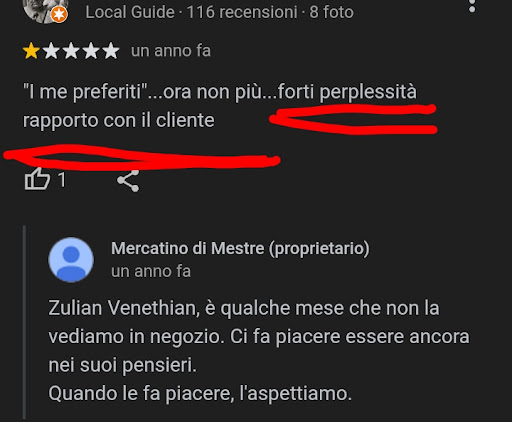Click the owner's blue default avatar

tap(71, 260)
